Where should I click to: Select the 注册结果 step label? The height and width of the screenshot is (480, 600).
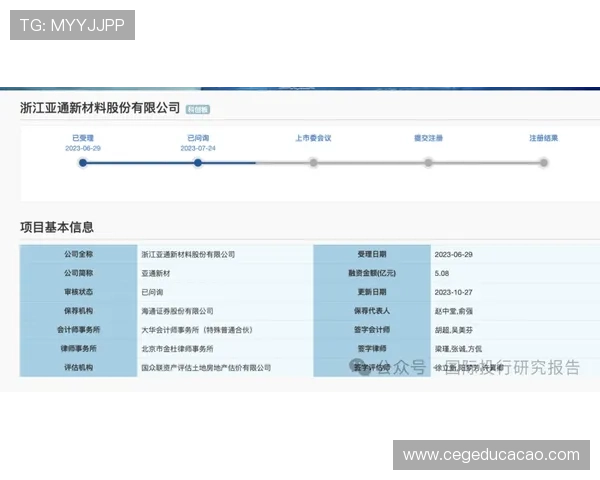(544, 138)
